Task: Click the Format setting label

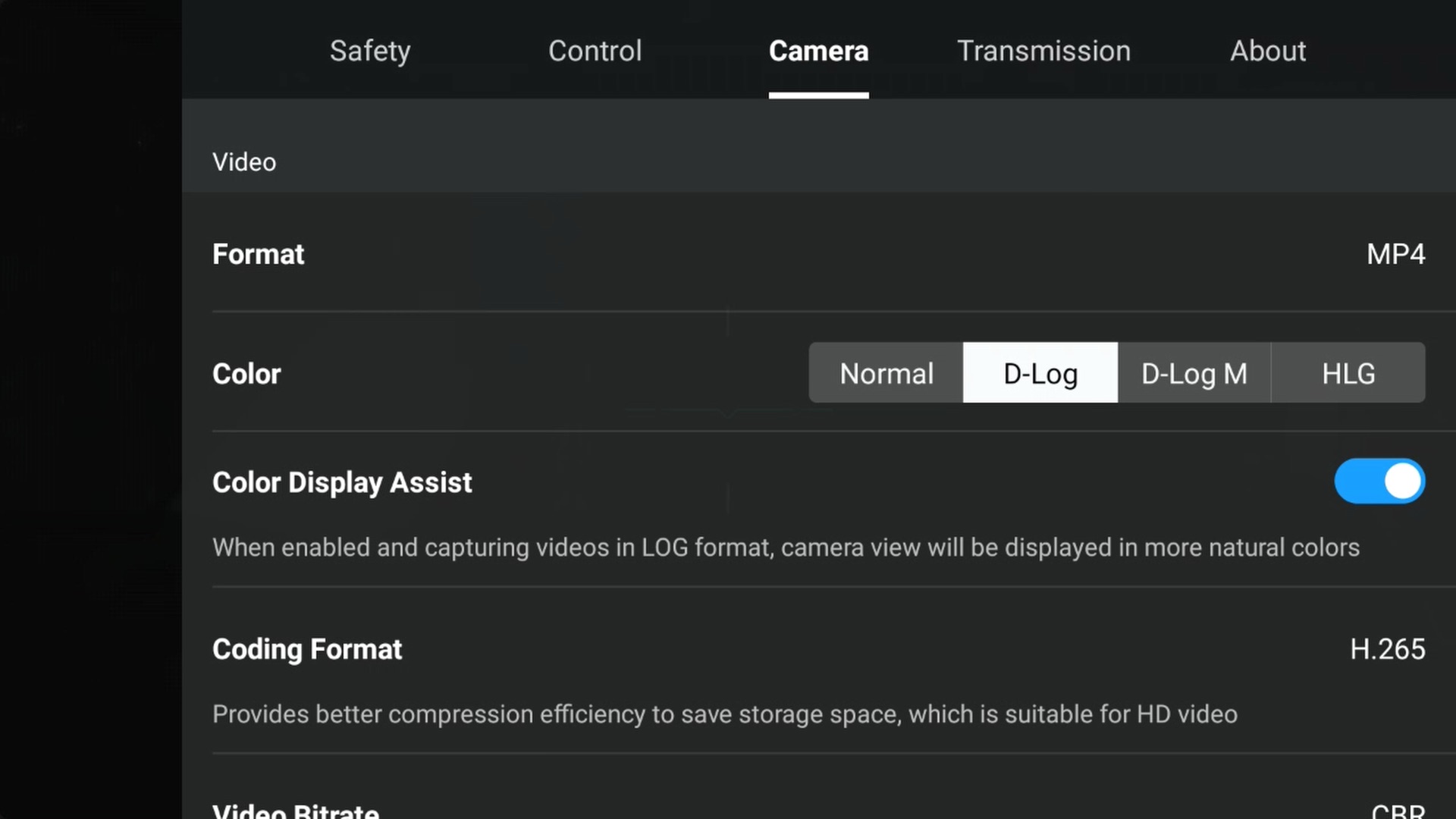Action: [x=258, y=254]
